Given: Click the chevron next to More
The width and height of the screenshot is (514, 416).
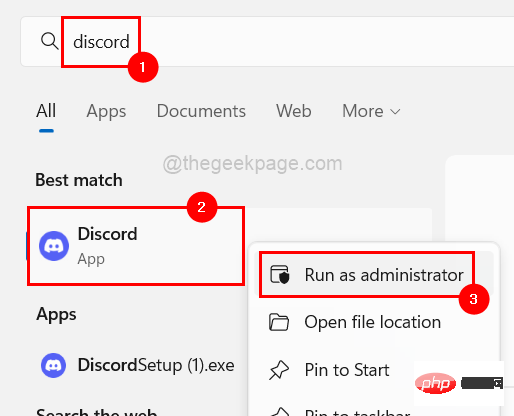Looking at the screenshot, I should tap(395, 112).
